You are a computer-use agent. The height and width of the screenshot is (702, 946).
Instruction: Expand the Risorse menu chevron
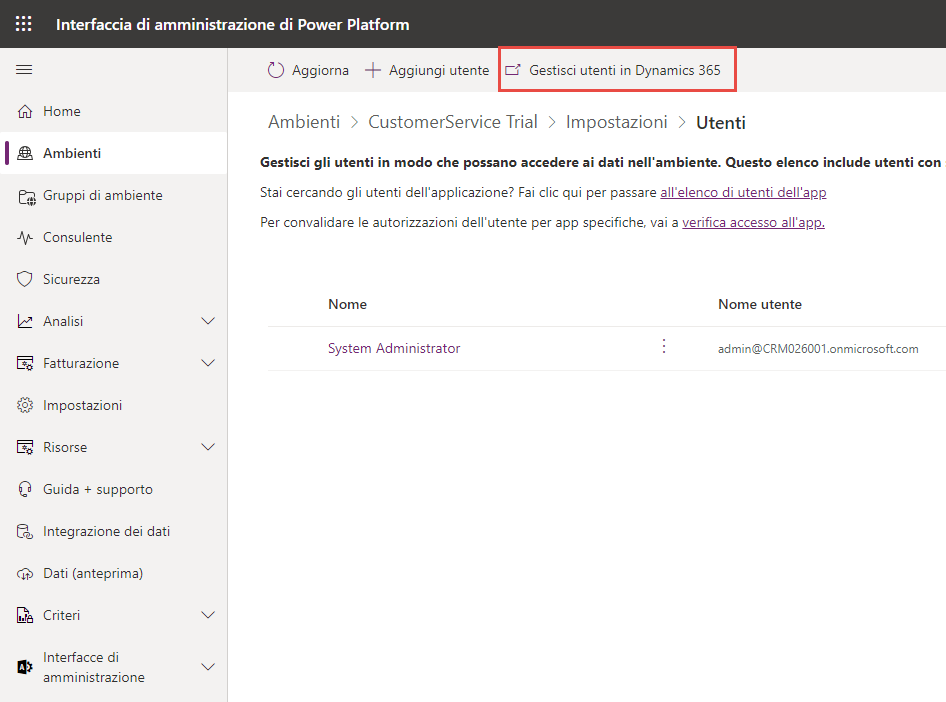(x=208, y=447)
